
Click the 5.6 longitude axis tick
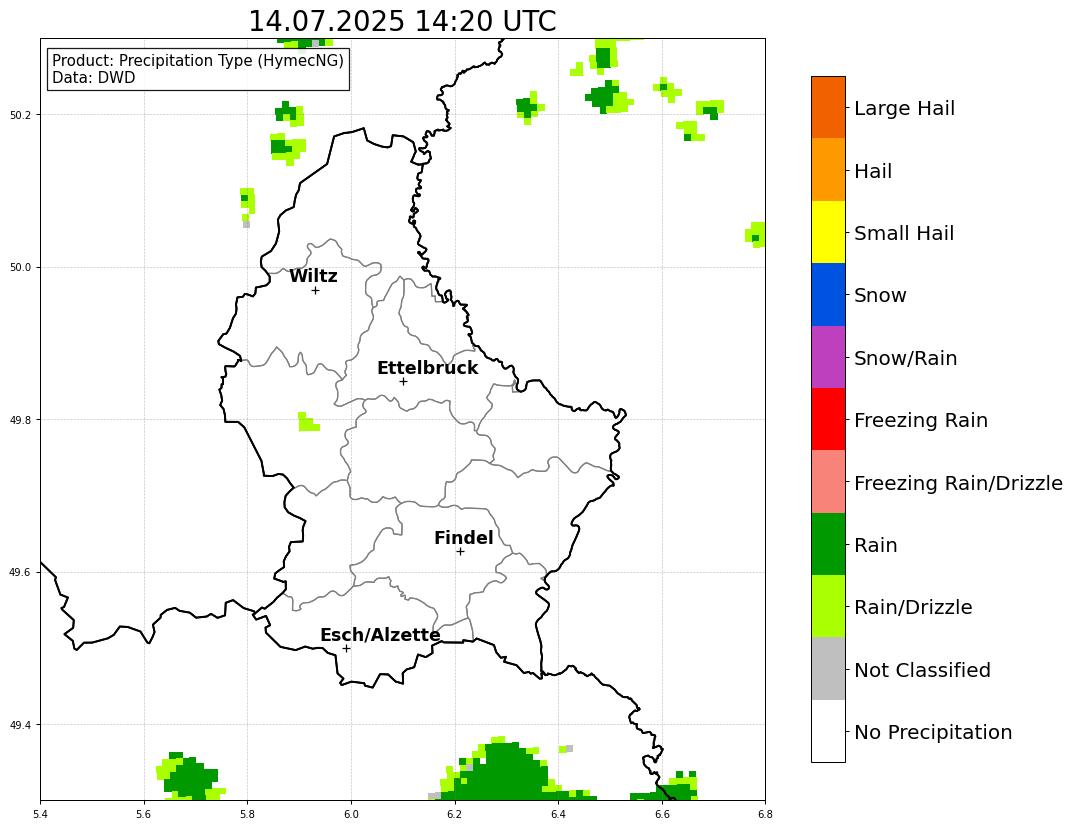[x=144, y=814]
